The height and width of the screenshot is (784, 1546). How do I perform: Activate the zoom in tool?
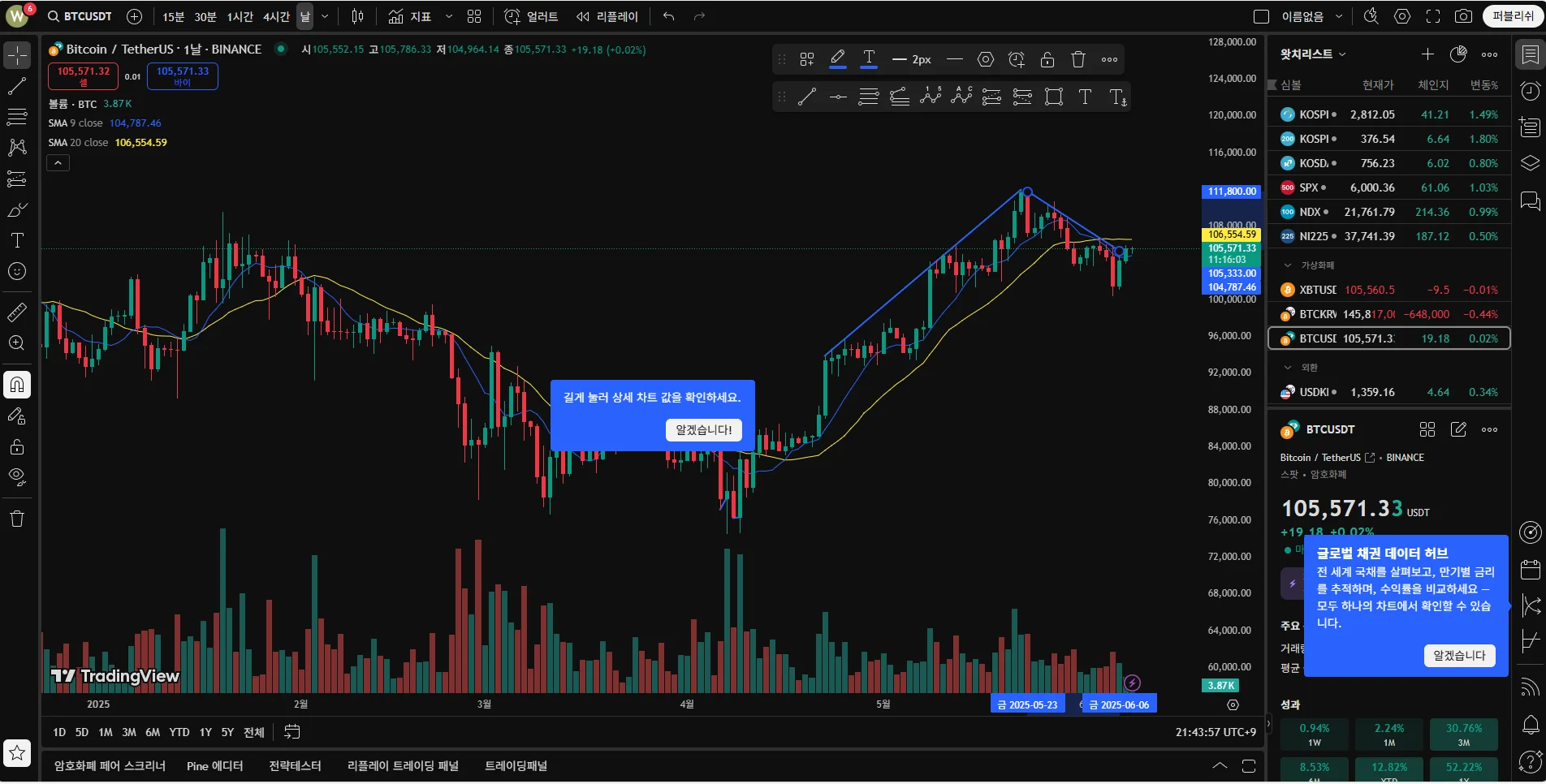[17, 343]
